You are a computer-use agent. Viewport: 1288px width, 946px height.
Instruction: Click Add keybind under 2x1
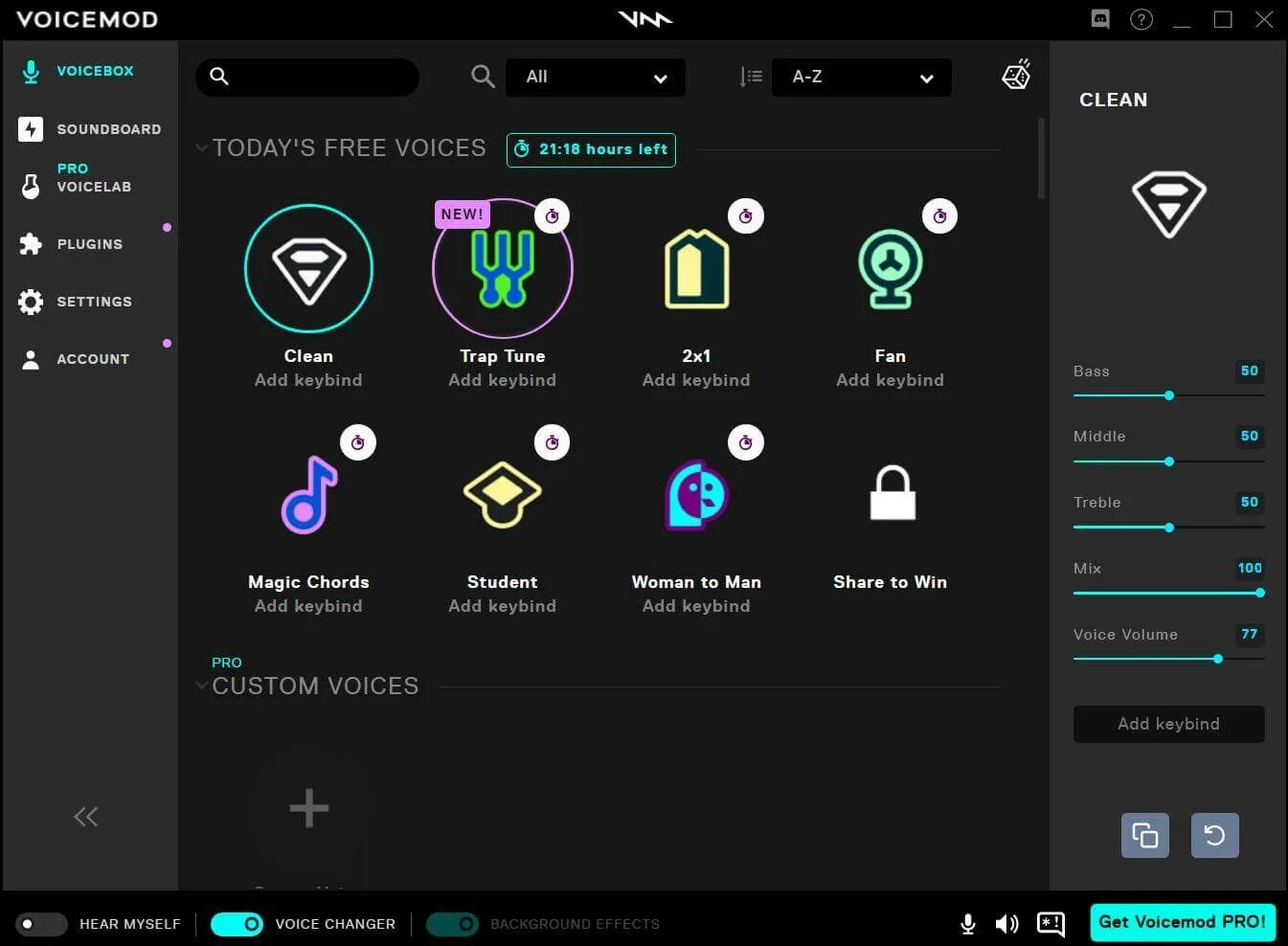(x=696, y=380)
